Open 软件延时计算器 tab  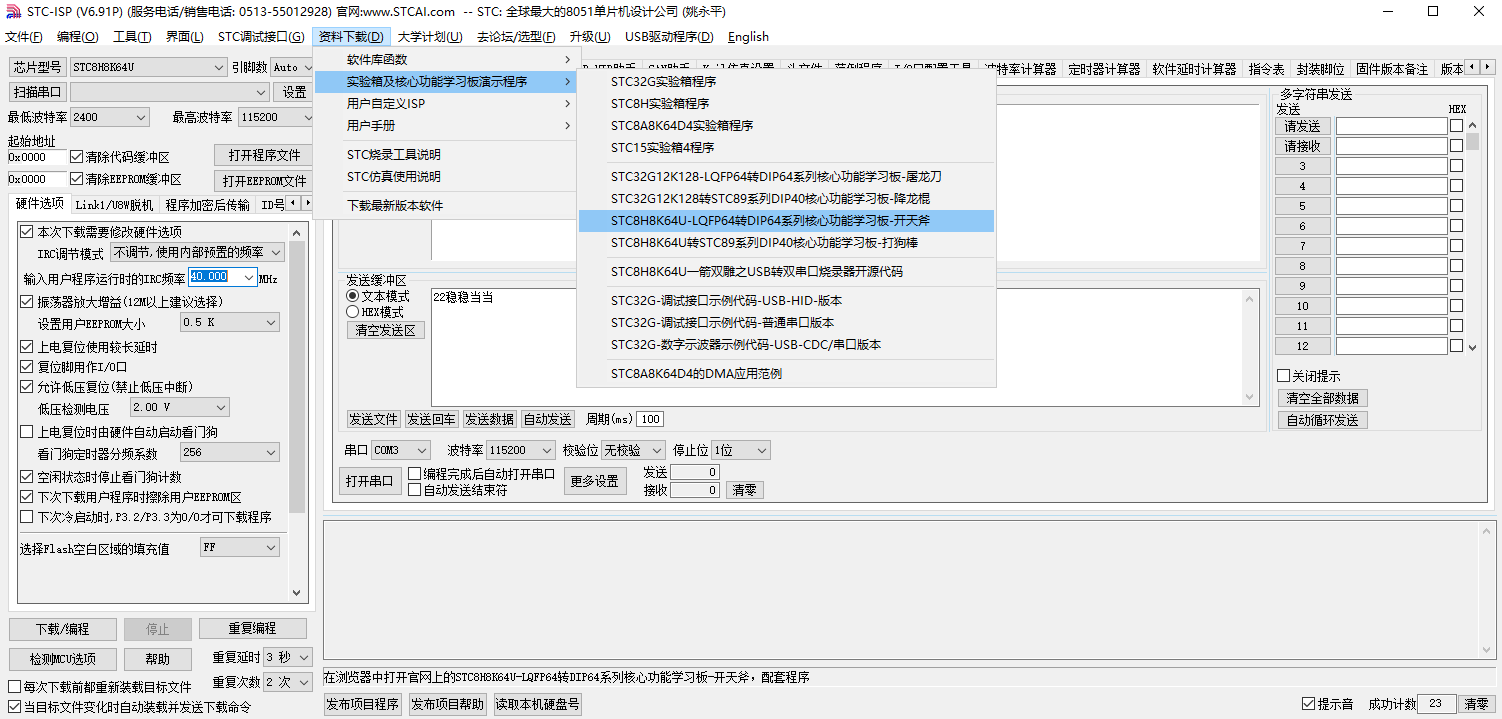click(x=1194, y=69)
